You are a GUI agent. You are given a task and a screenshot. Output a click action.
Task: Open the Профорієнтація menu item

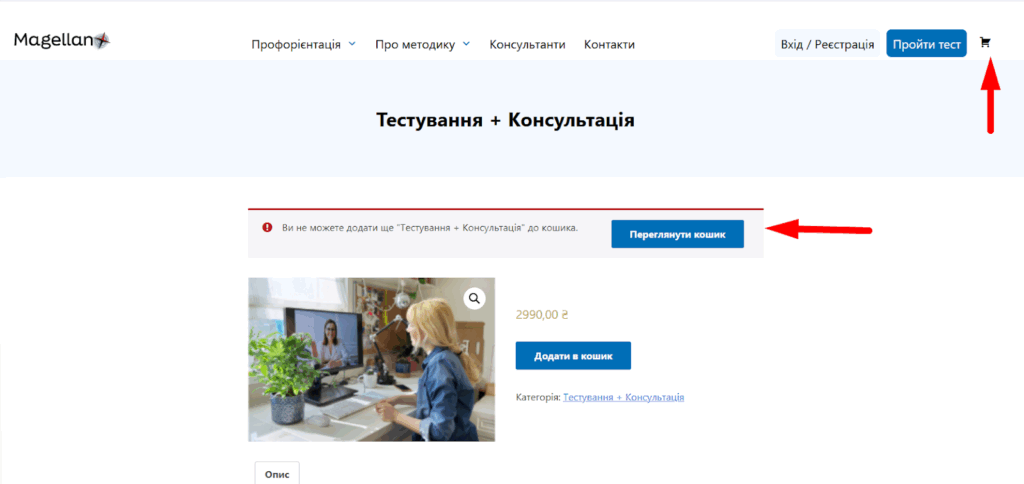[x=295, y=44]
